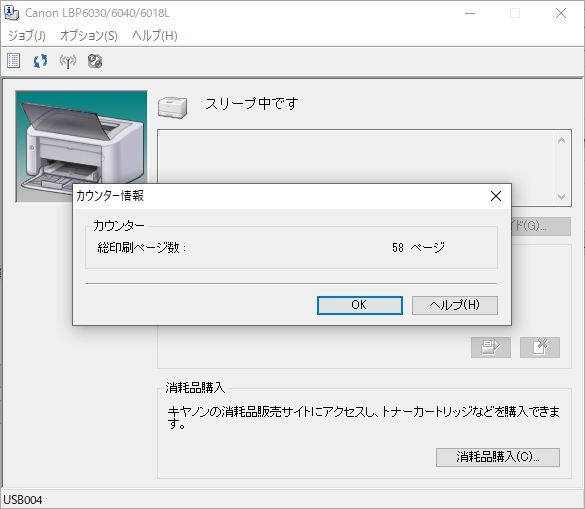Minimize the Canon LBP6030 status window

(x=470, y=13)
